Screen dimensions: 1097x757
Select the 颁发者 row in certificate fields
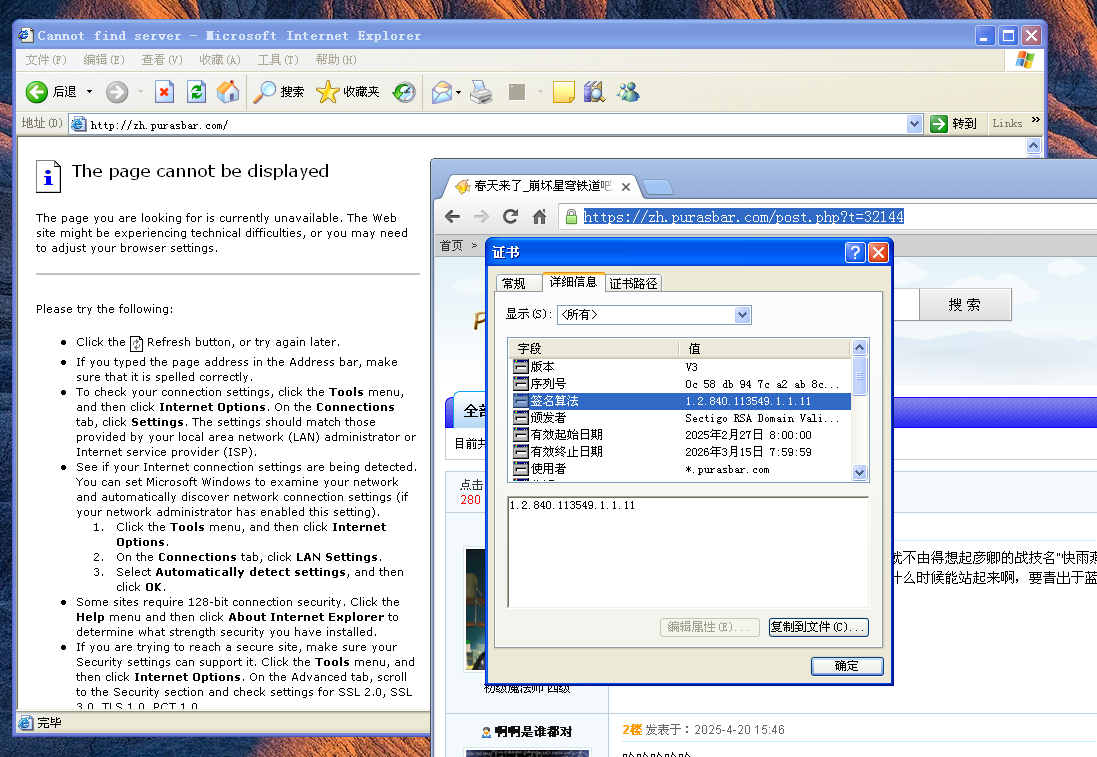click(681, 418)
